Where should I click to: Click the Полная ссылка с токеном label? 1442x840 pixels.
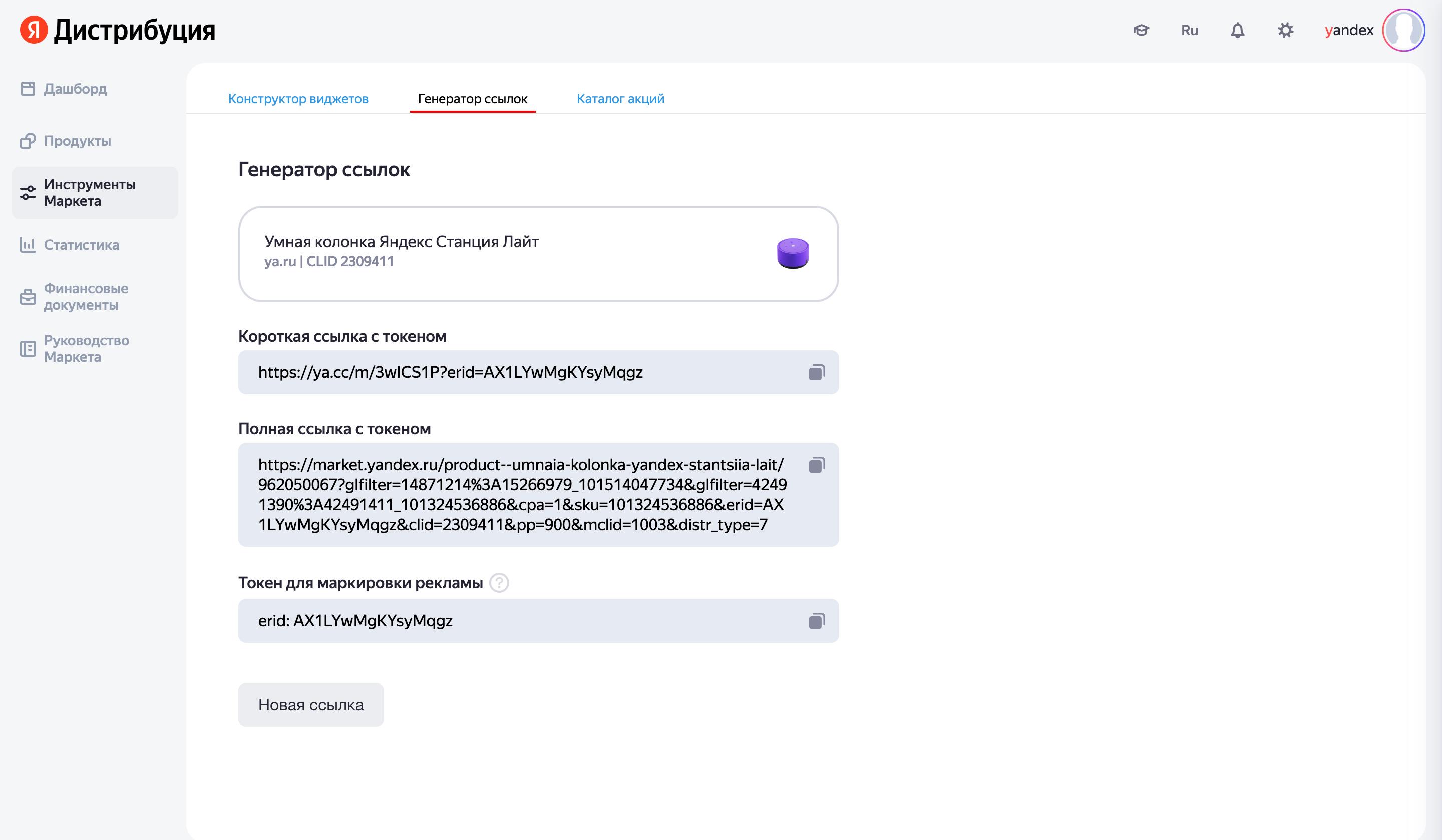point(335,429)
